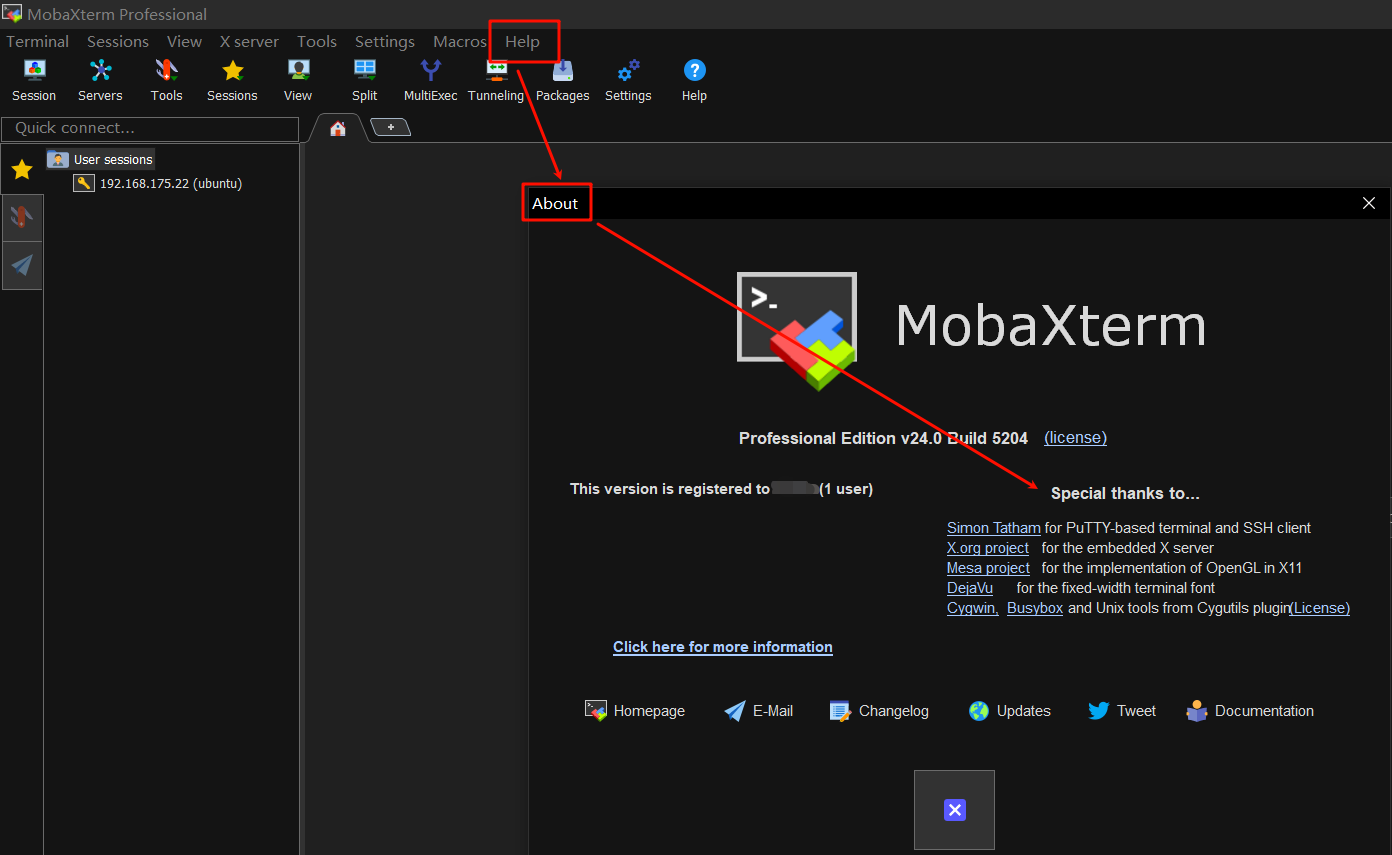Open the Documentation button
Image resolution: width=1392 pixels, height=855 pixels.
pos(1250,711)
